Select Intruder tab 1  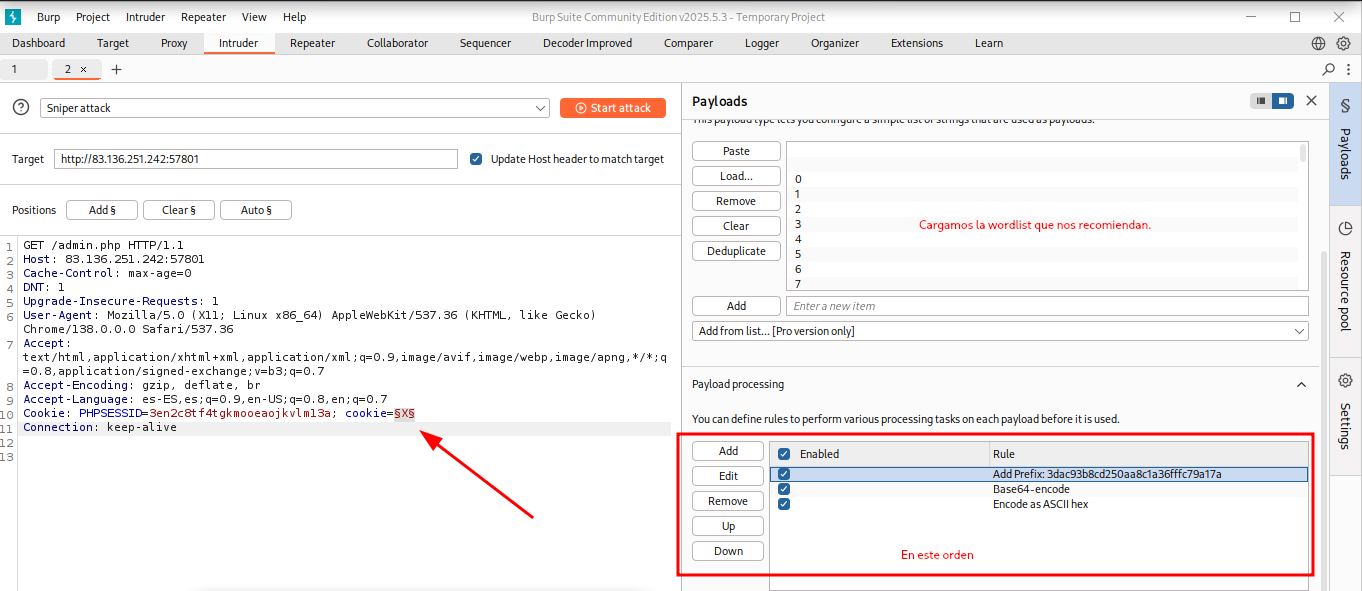click(x=24, y=69)
